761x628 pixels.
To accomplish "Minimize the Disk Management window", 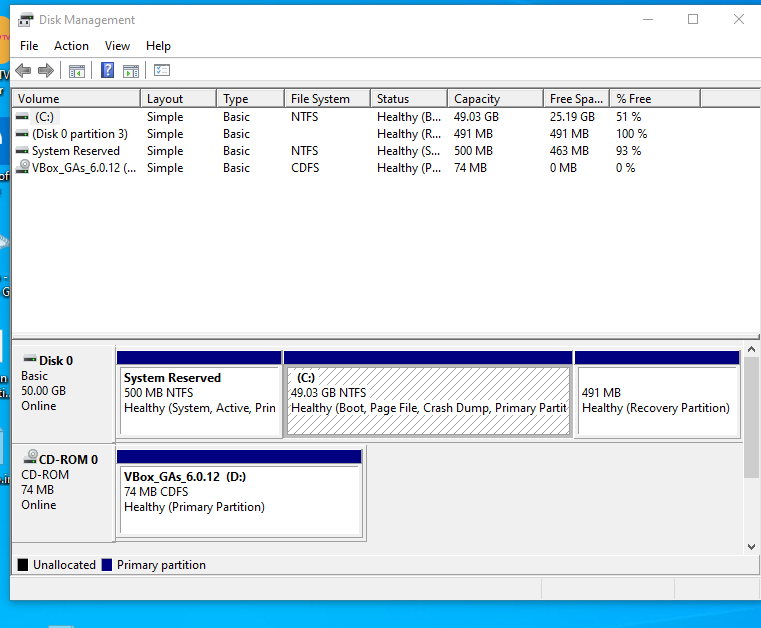I will 648,19.
